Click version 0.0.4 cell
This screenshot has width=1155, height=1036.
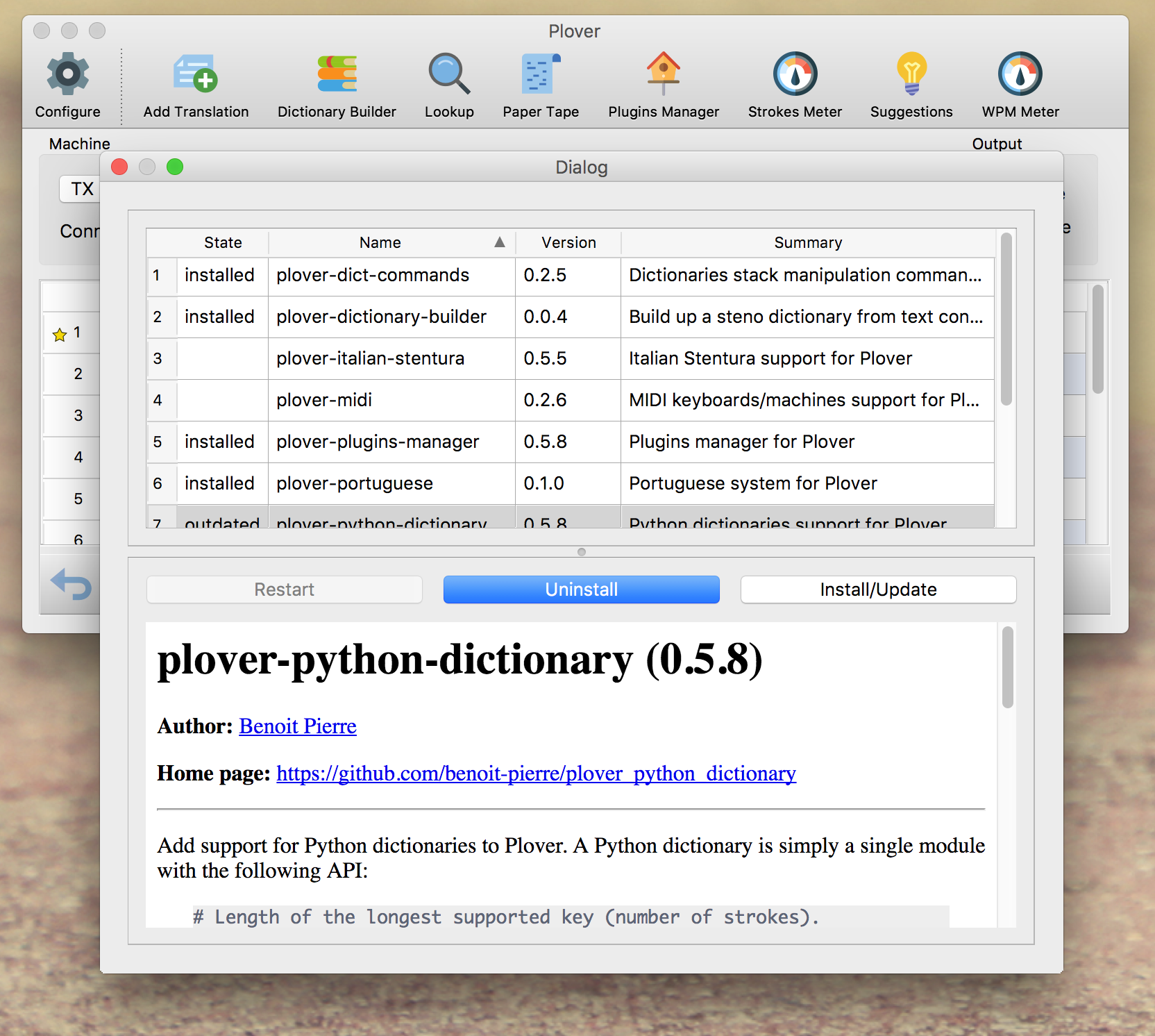click(x=568, y=317)
